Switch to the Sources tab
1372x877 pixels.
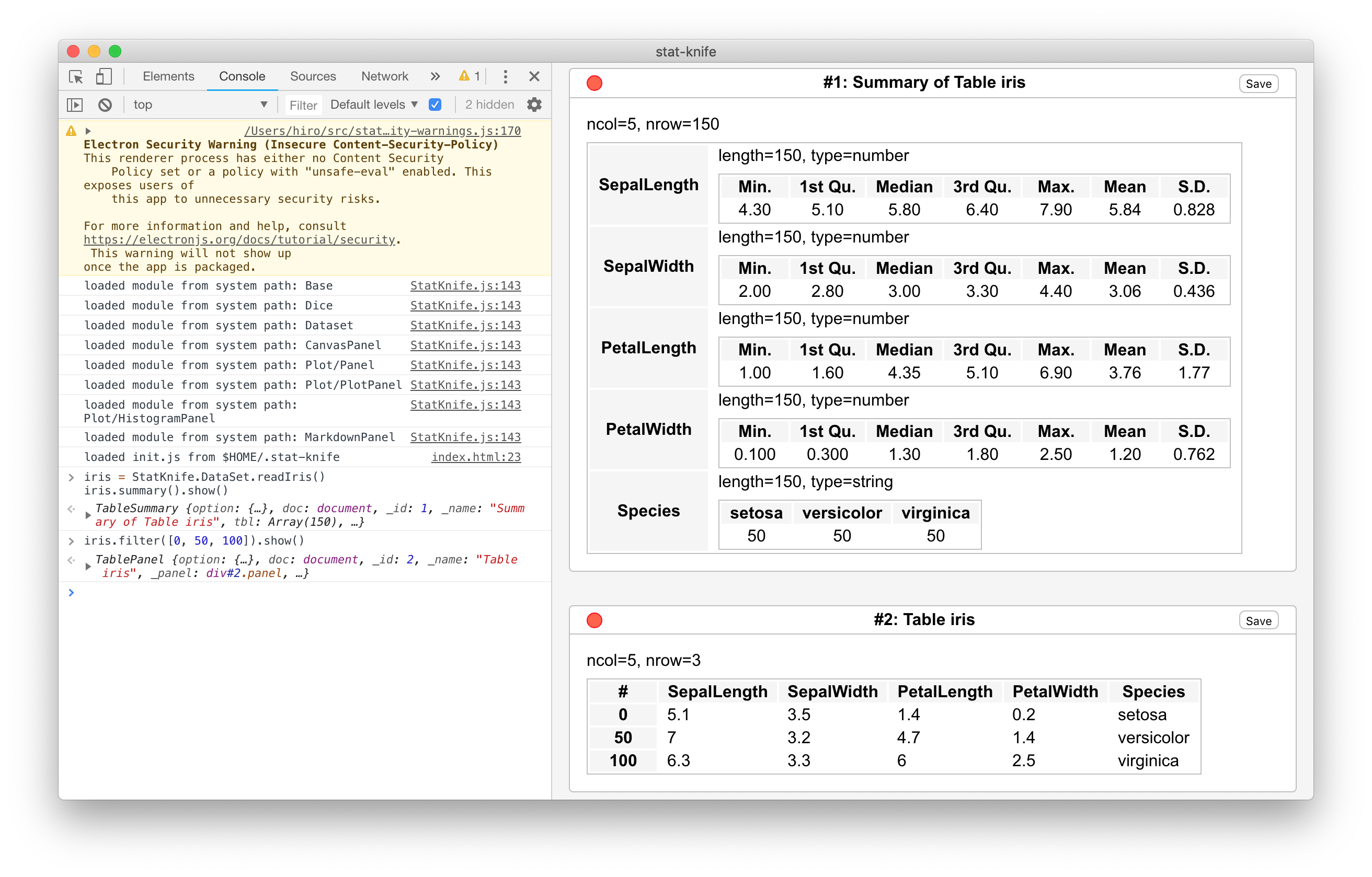tap(313, 76)
